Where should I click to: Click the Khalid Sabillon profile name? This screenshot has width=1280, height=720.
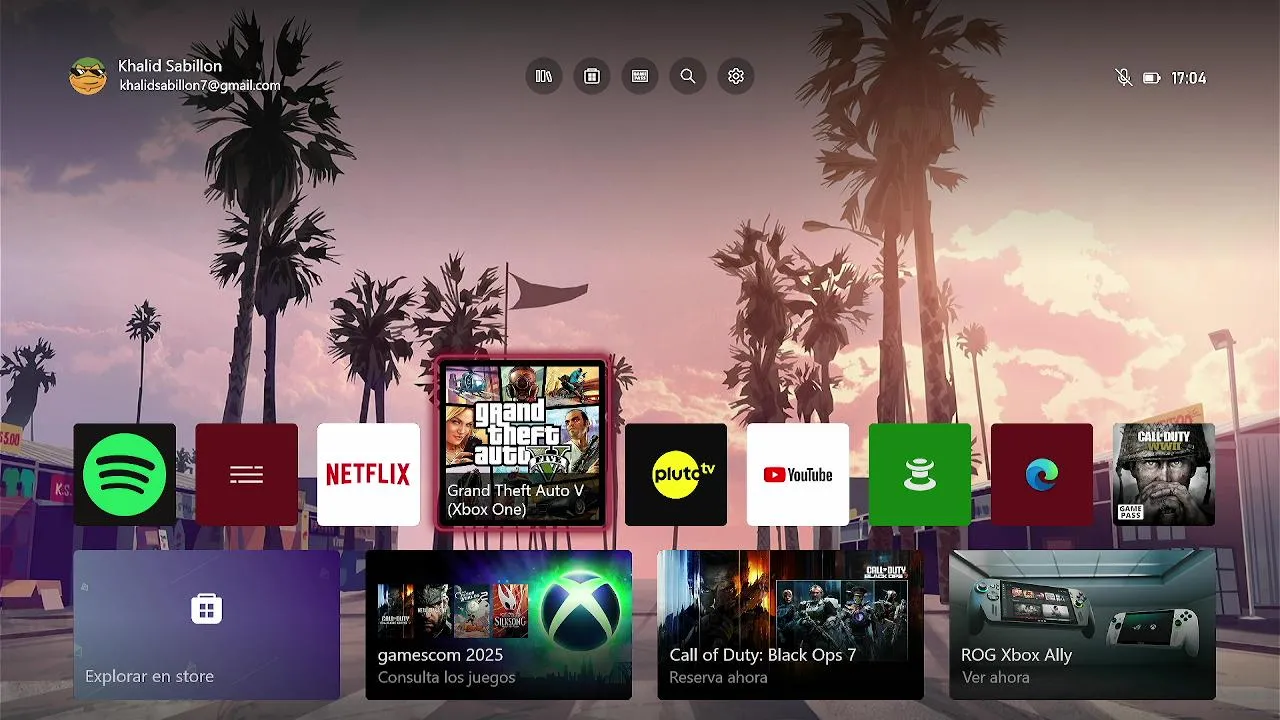170,66
